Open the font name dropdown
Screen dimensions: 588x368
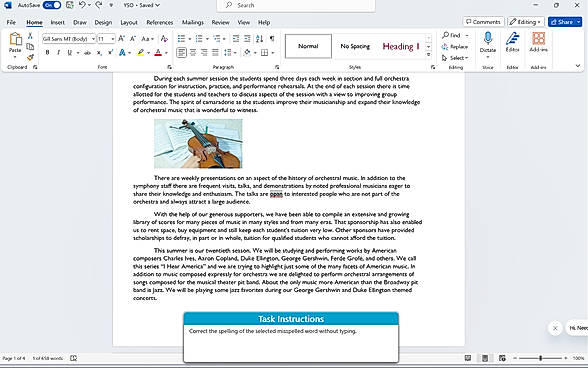tap(93, 39)
